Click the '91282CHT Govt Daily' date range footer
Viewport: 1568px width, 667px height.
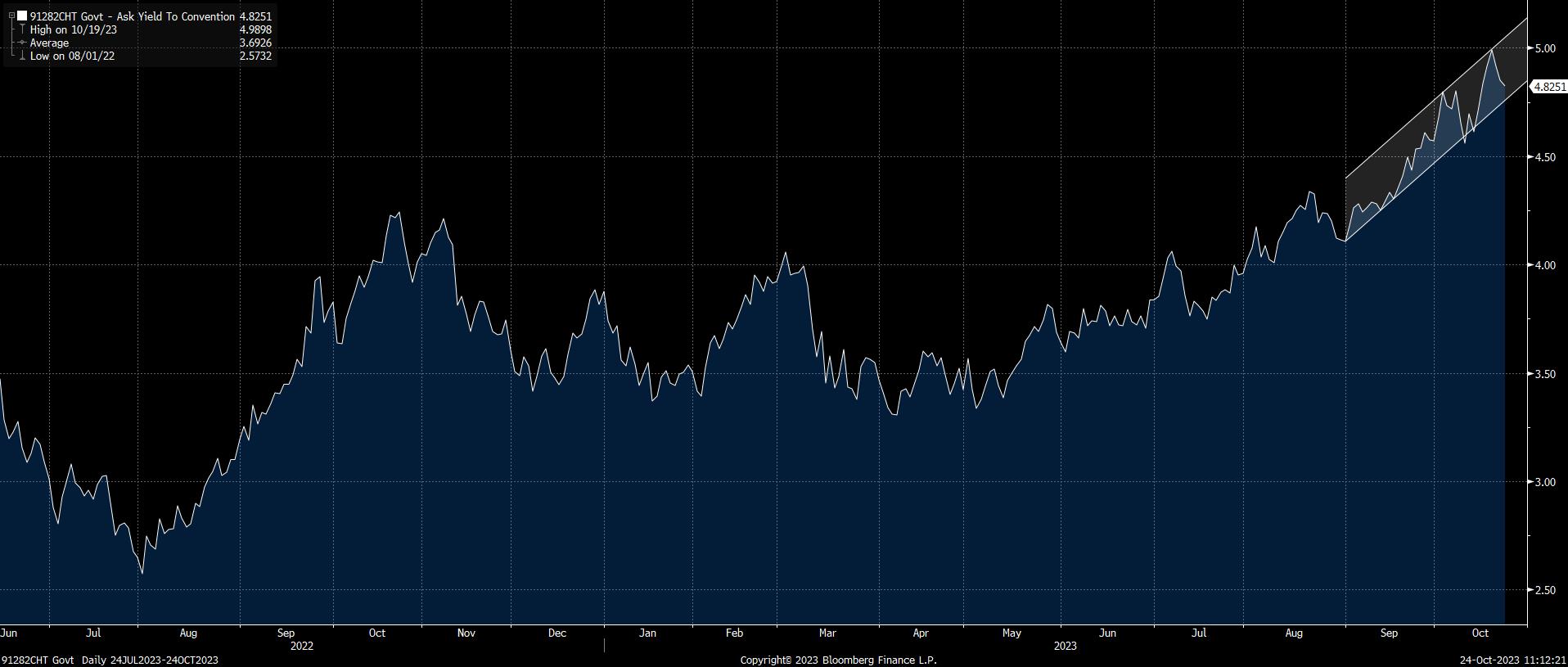tap(110, 660)
